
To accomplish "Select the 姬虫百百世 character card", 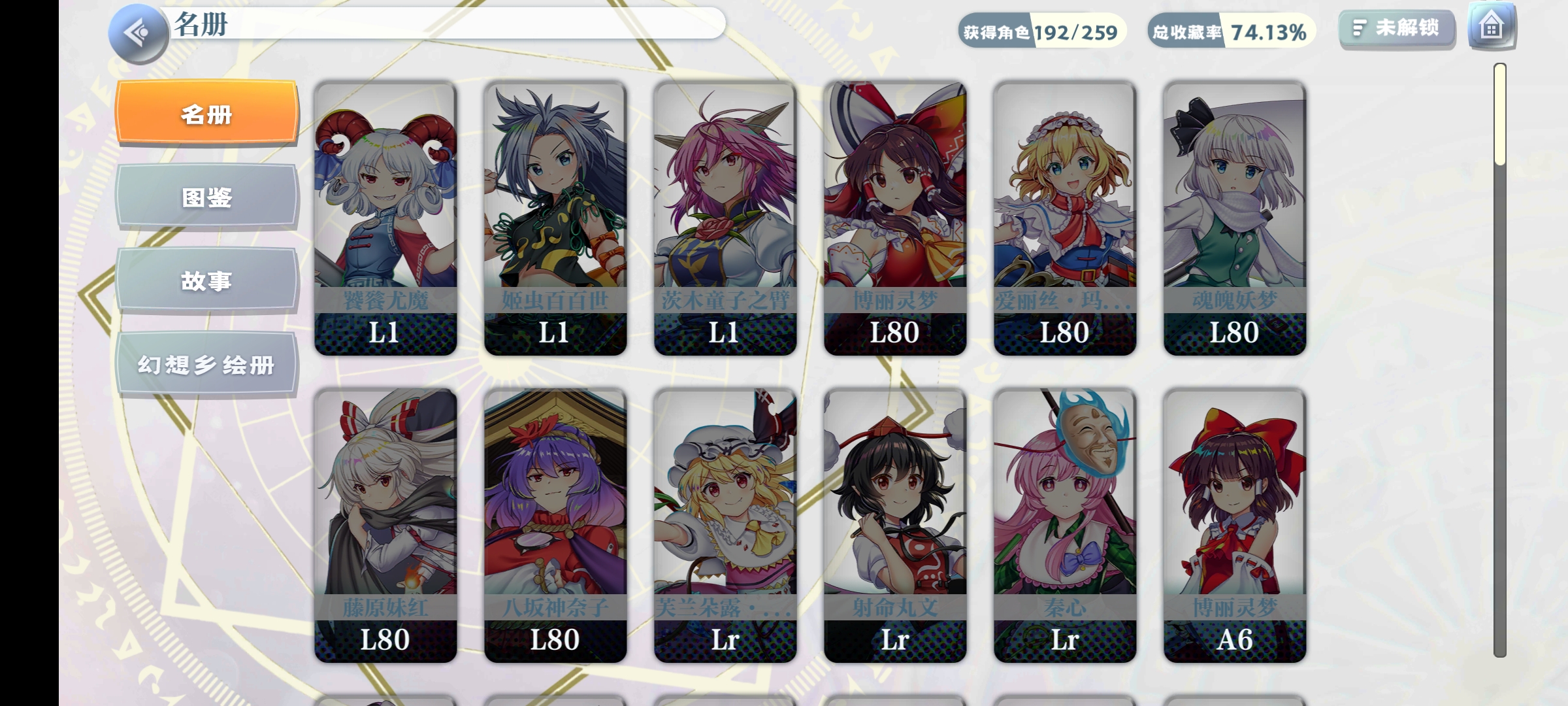I will tap(555, 218).
